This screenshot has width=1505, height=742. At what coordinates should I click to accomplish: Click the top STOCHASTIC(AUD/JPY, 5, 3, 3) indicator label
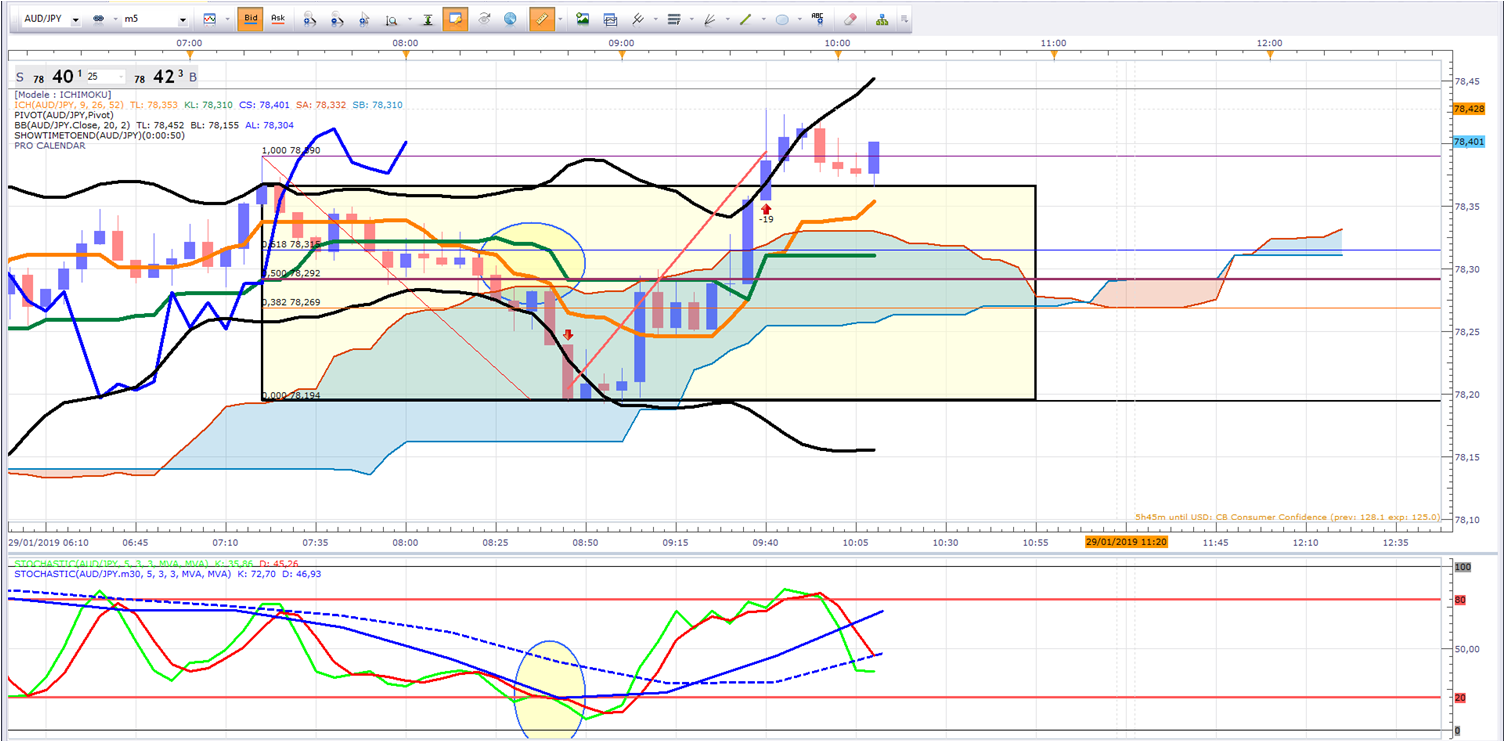pyautogui.click(x=112, y=563)
